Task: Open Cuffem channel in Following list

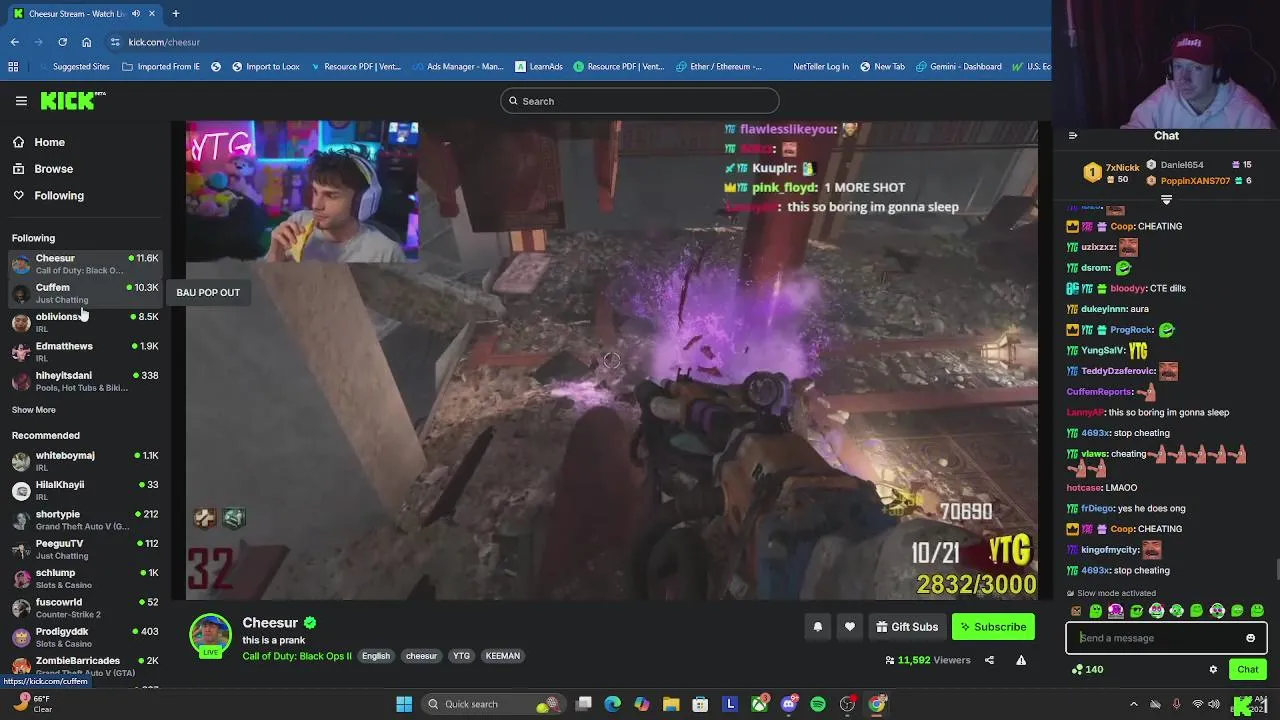Action: pyautogui.click(x=85, y=293)
